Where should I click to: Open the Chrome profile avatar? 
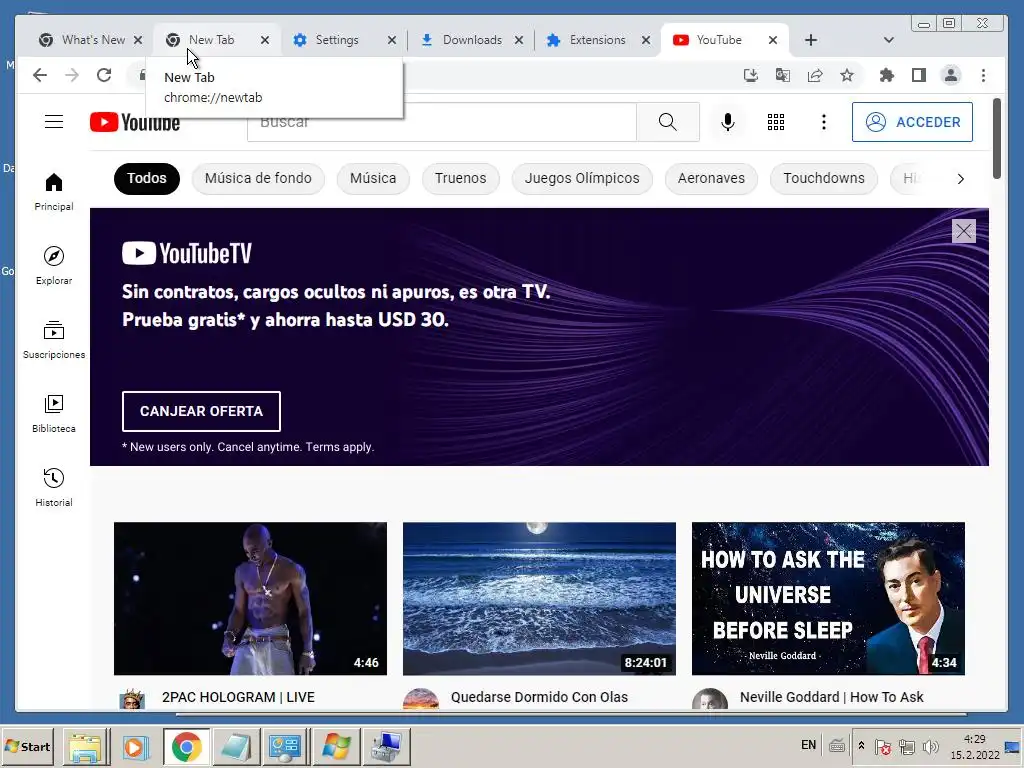951,75
